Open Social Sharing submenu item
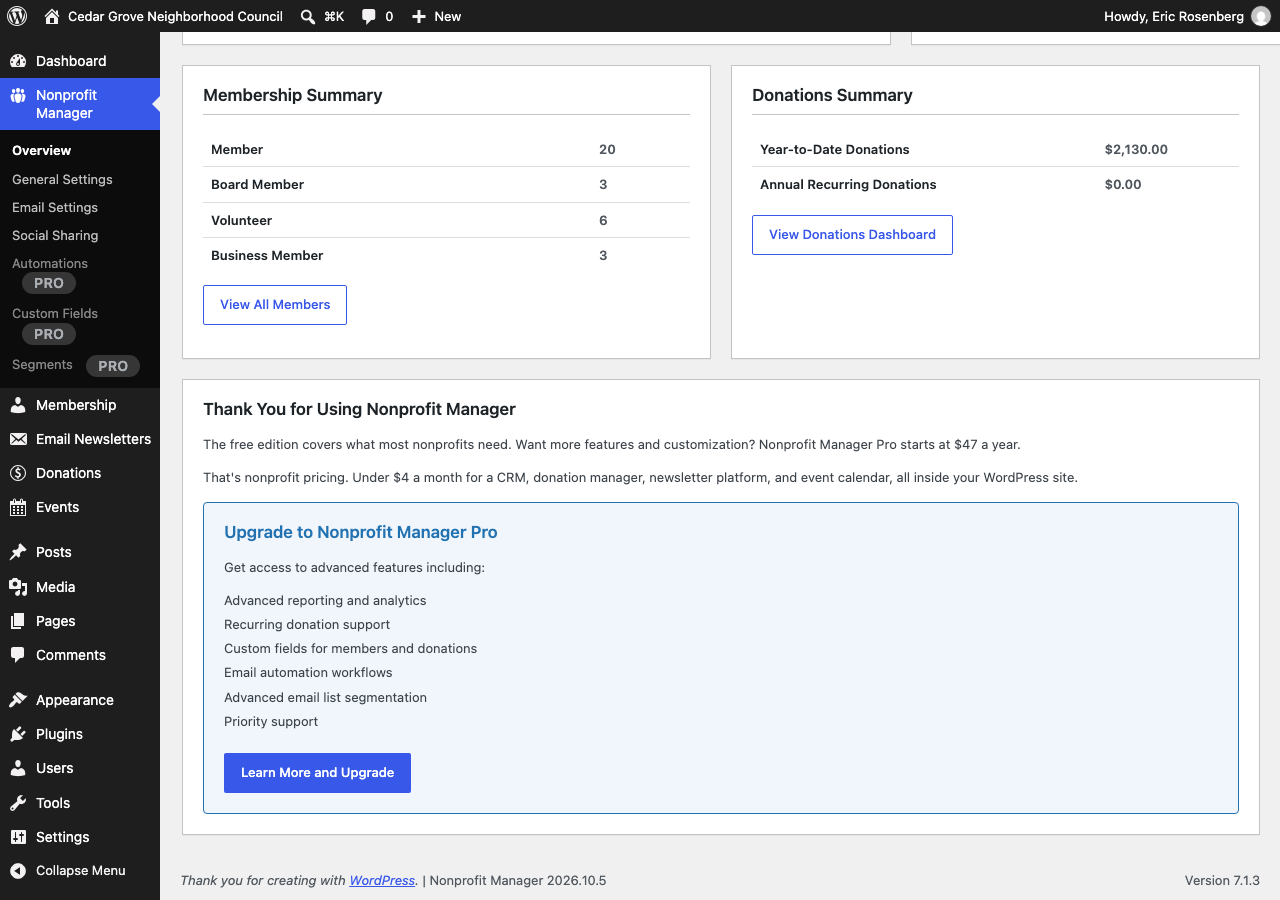 point(55,235)
